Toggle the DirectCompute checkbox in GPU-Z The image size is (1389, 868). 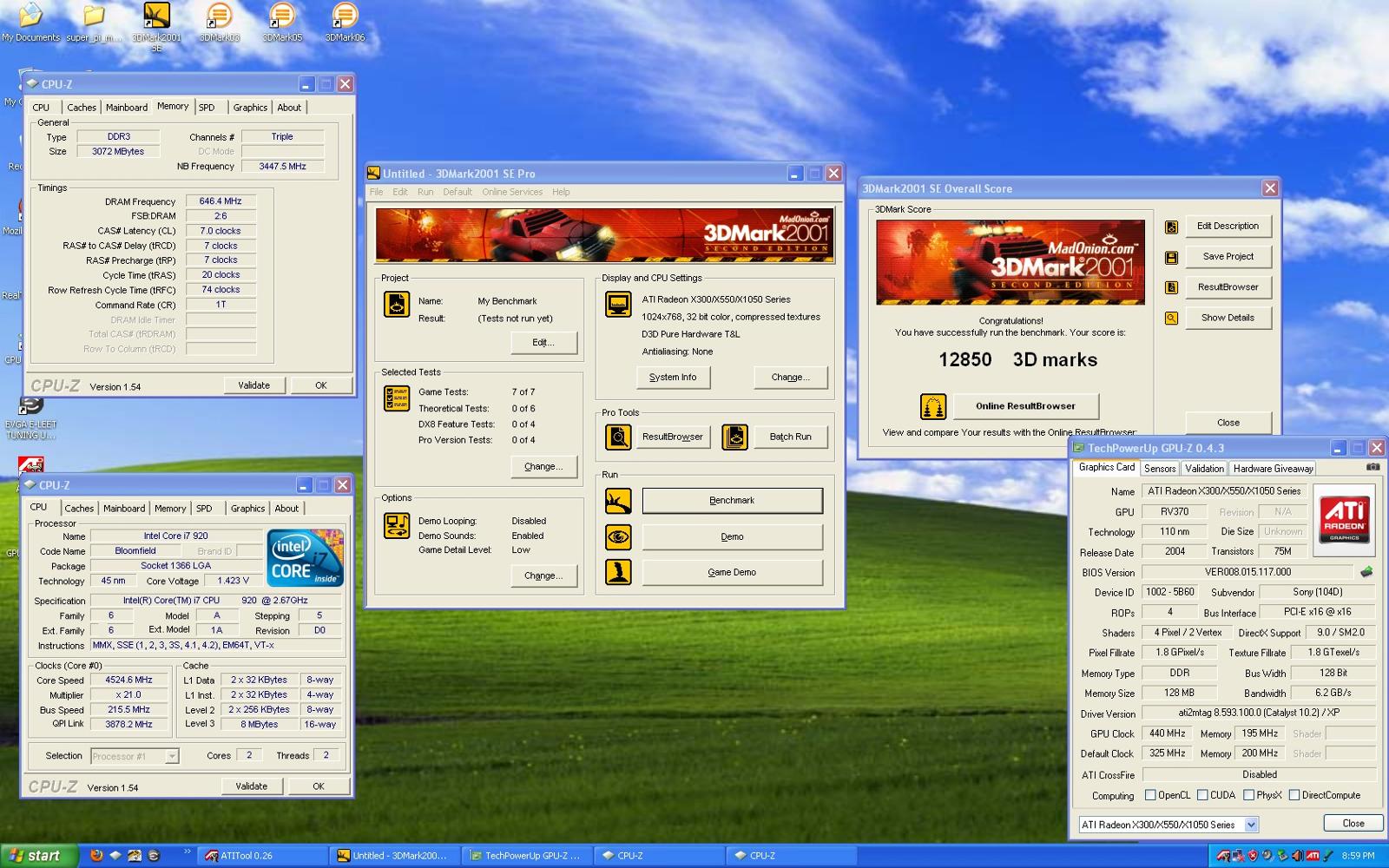click(1294, 795)
